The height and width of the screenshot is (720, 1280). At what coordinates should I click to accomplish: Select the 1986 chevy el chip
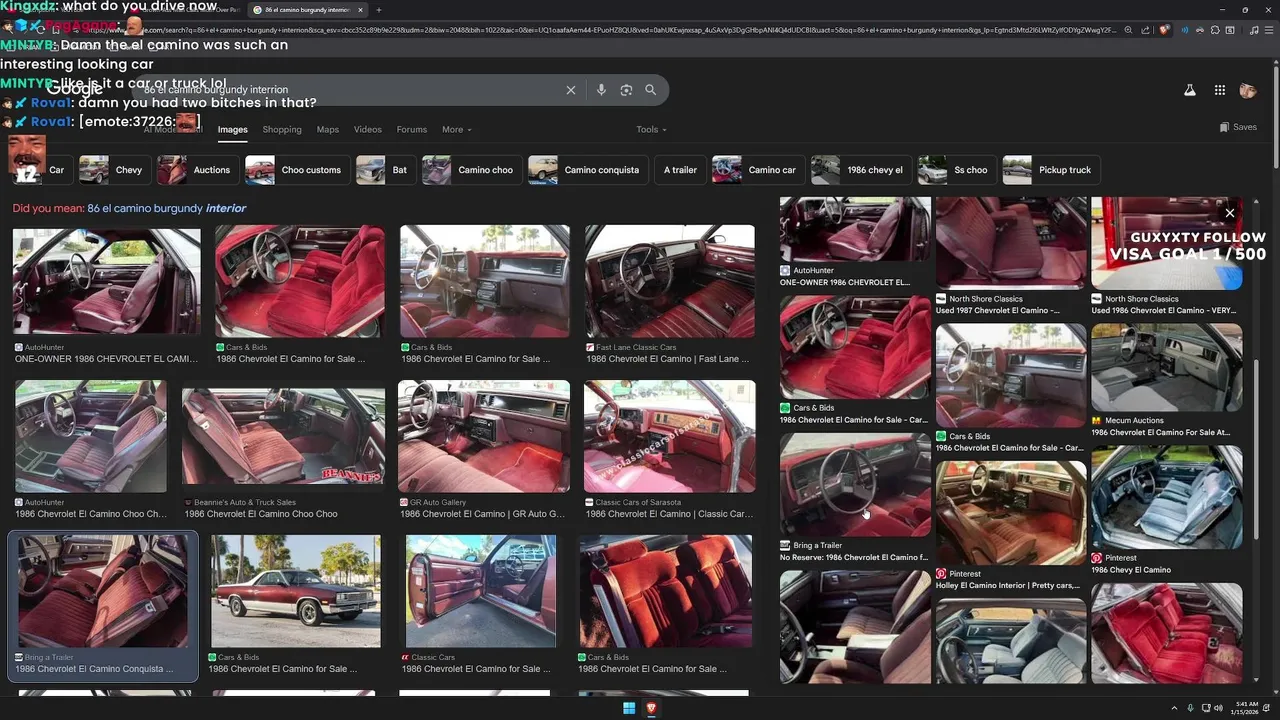[860, 170]
